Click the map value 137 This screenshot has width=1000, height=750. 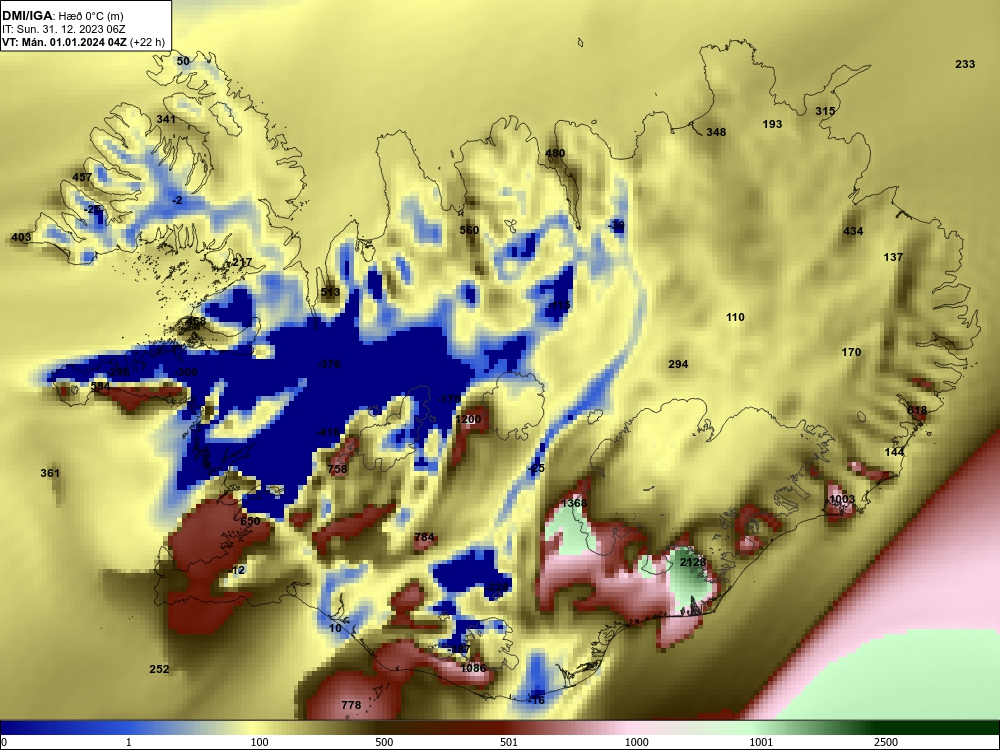(x=893, y=257)
